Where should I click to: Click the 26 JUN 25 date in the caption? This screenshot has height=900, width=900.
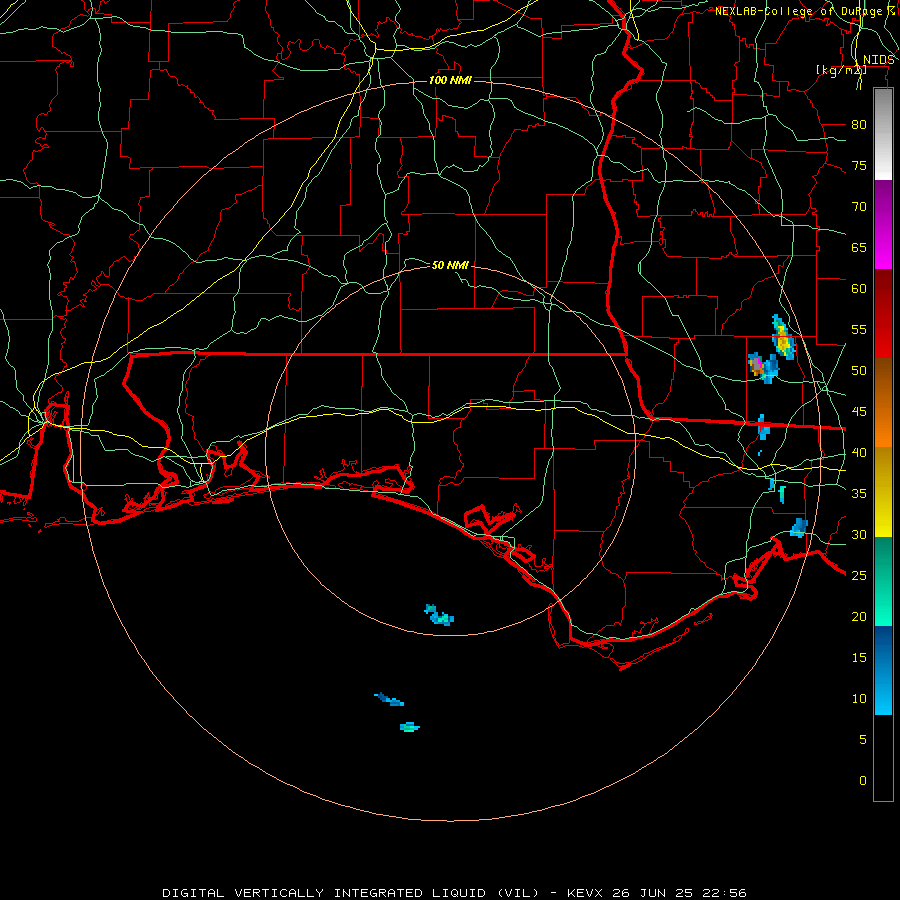tap(654, 893)
